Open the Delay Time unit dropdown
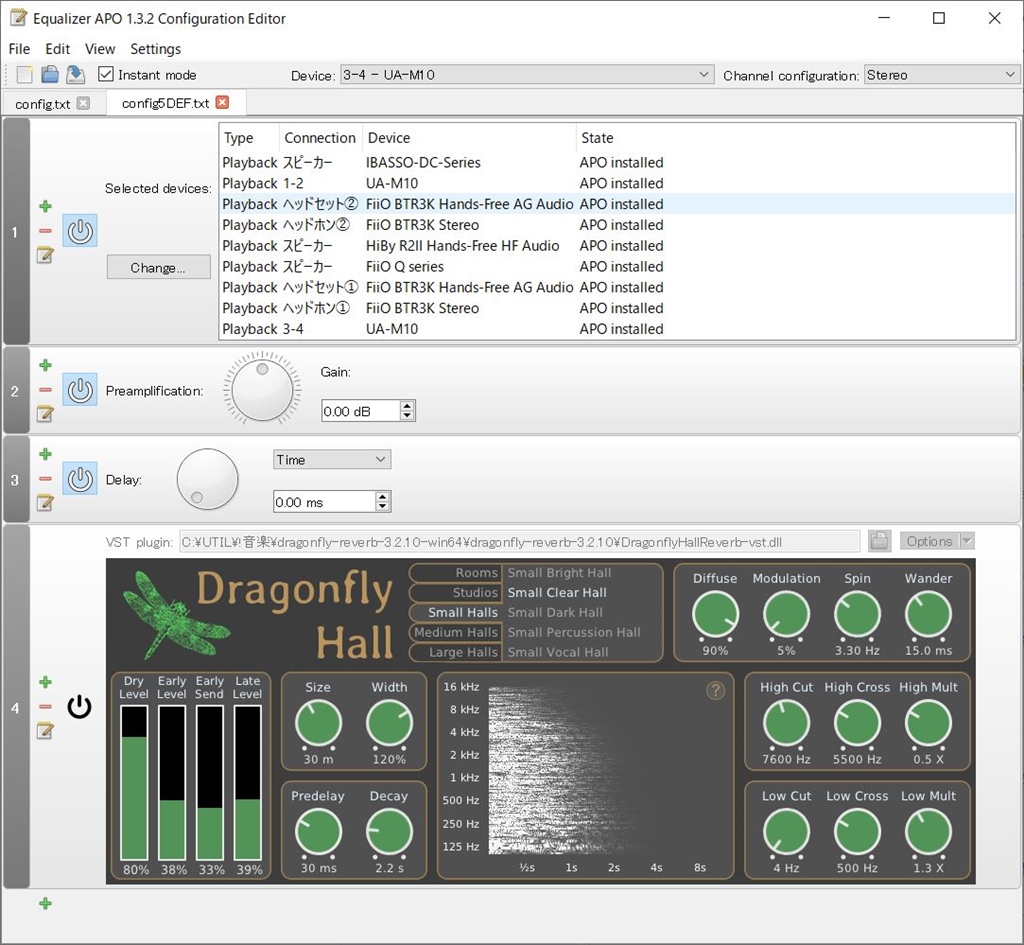Viewport: 1024px width, 945px height. coord(332,460)
